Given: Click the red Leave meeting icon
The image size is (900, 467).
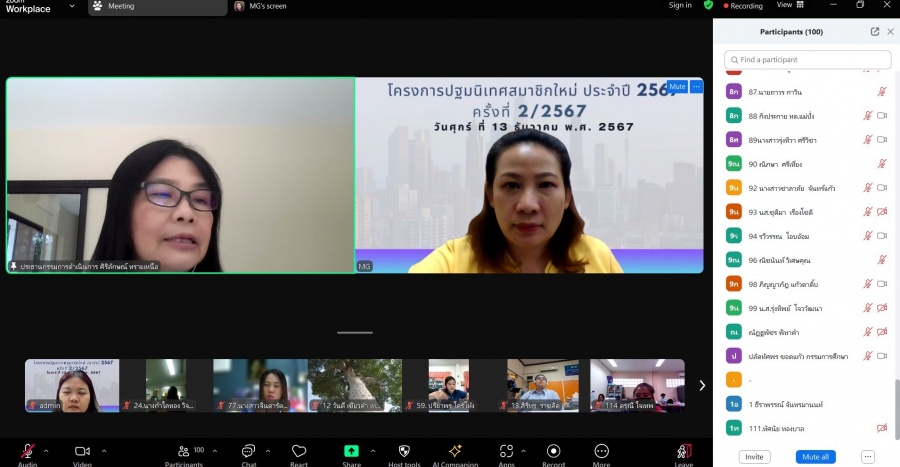Looking at the screenshot, I should coord(684,451).
